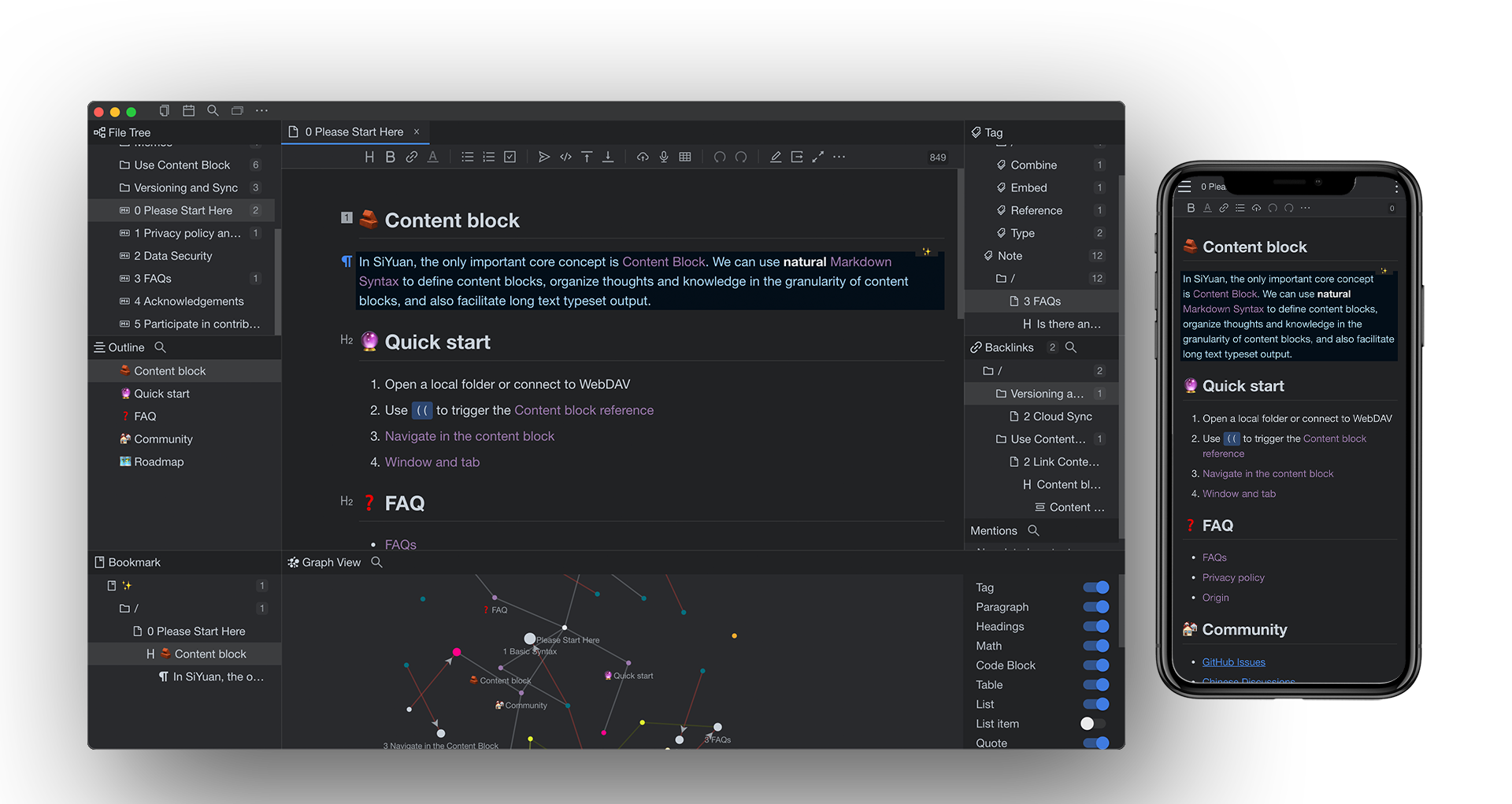Screen dimensions: 1512x804
Task: Tap the hamburger menu on the phone
Action: pos(1184,187)
